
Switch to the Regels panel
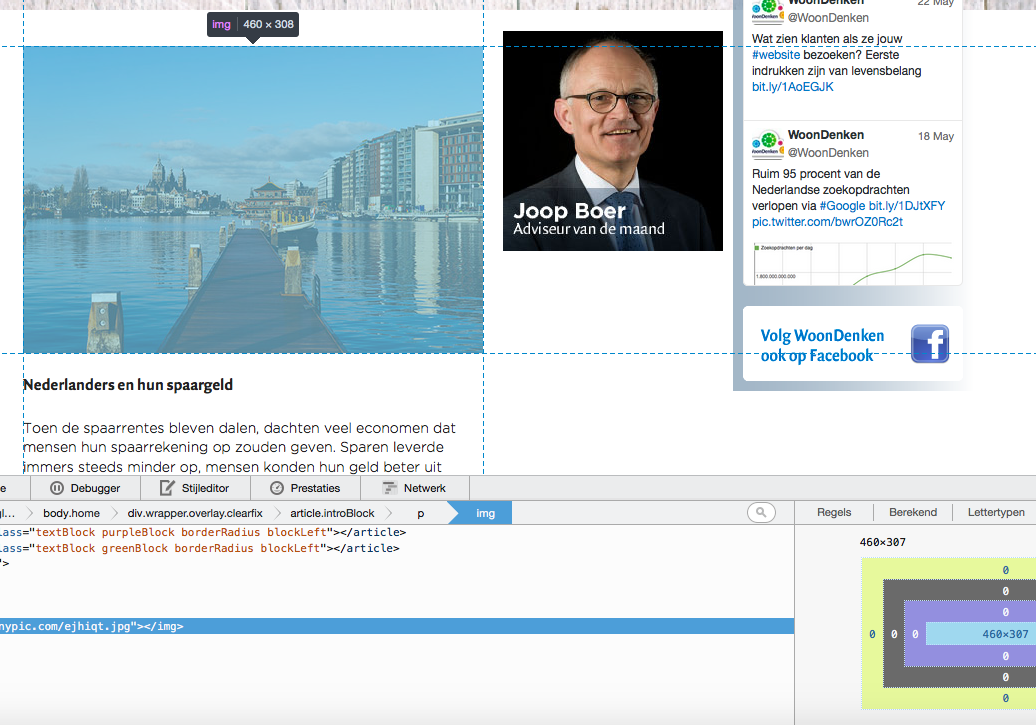point(834,512)
